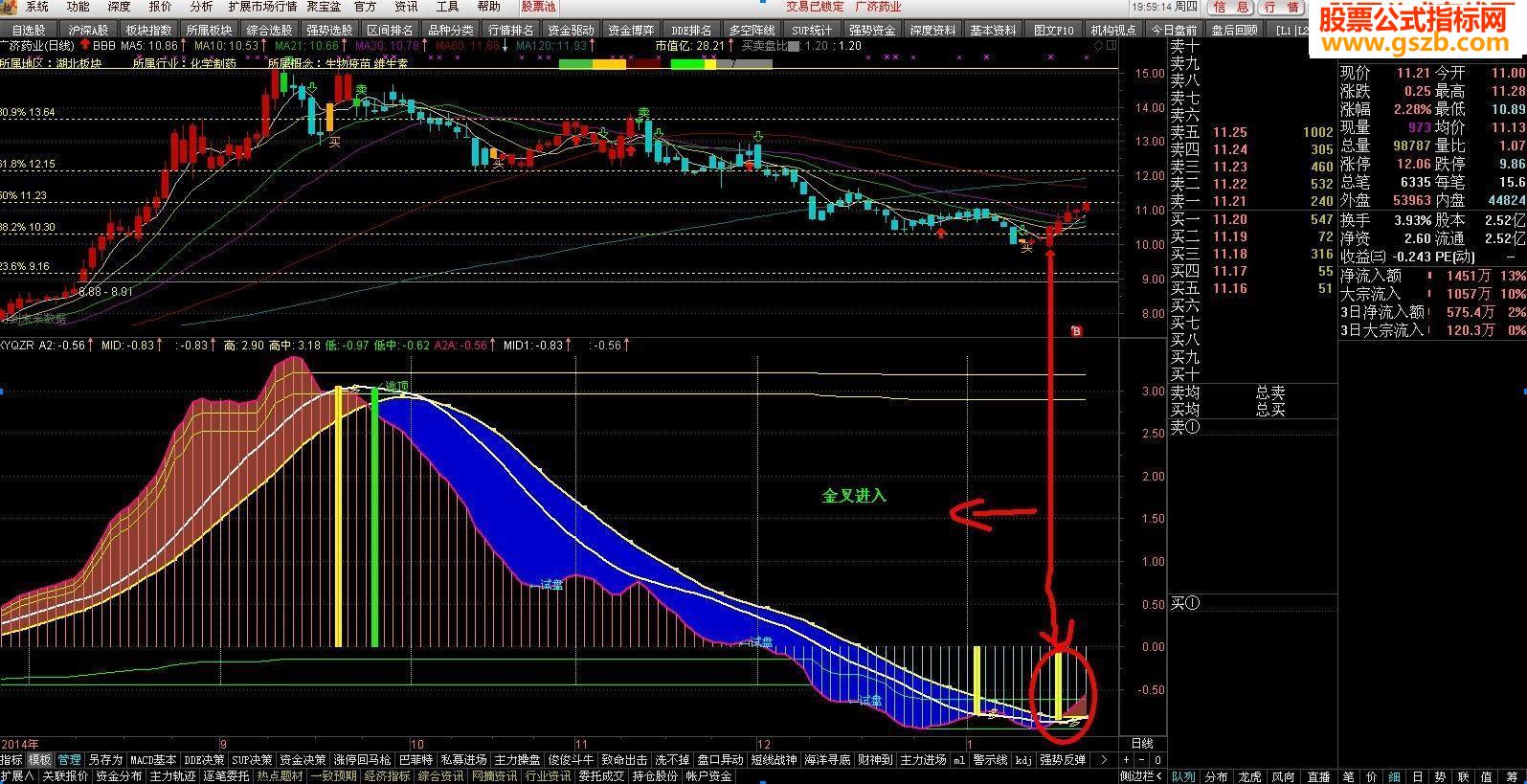The image size is (1527, 784).
Task: Select the 涨停回马枪 indicator tab
Action: 363,760
